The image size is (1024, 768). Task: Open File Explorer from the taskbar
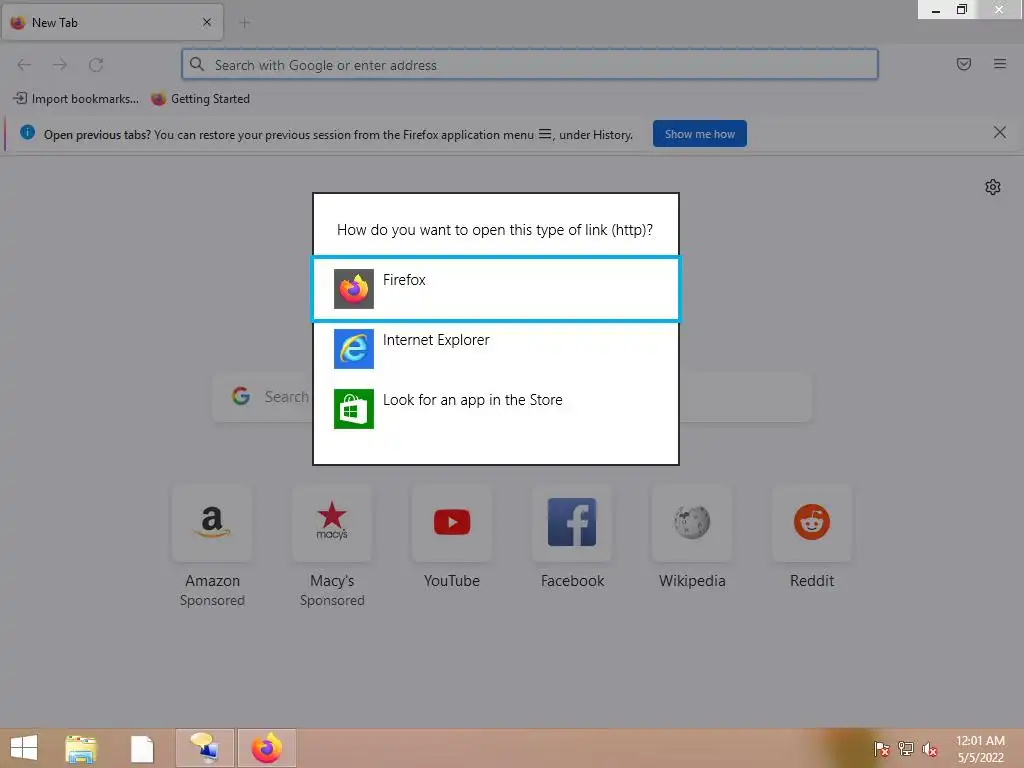click(x=82, y=748)
